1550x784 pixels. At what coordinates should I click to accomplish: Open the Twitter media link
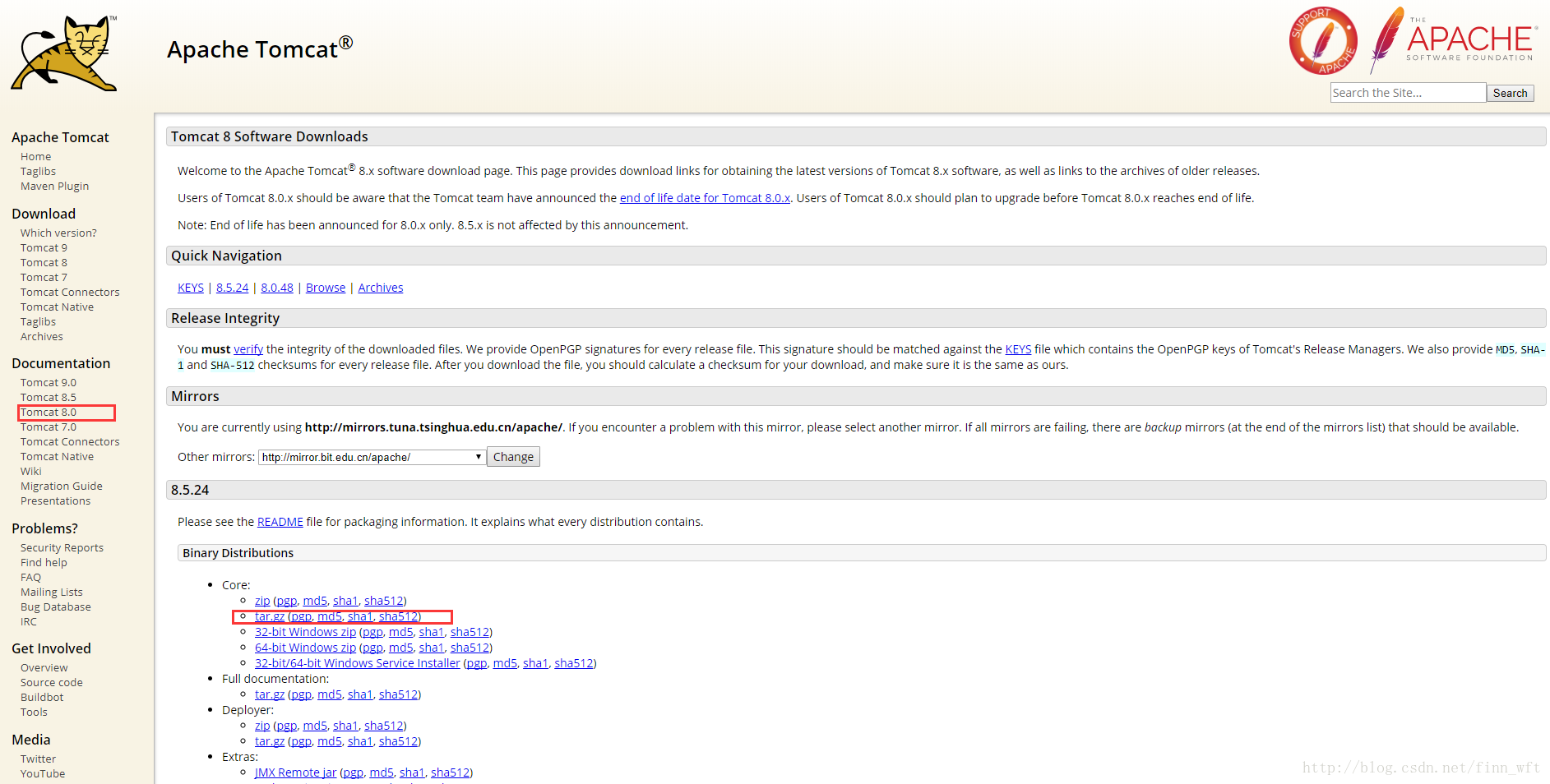(38, 759)
